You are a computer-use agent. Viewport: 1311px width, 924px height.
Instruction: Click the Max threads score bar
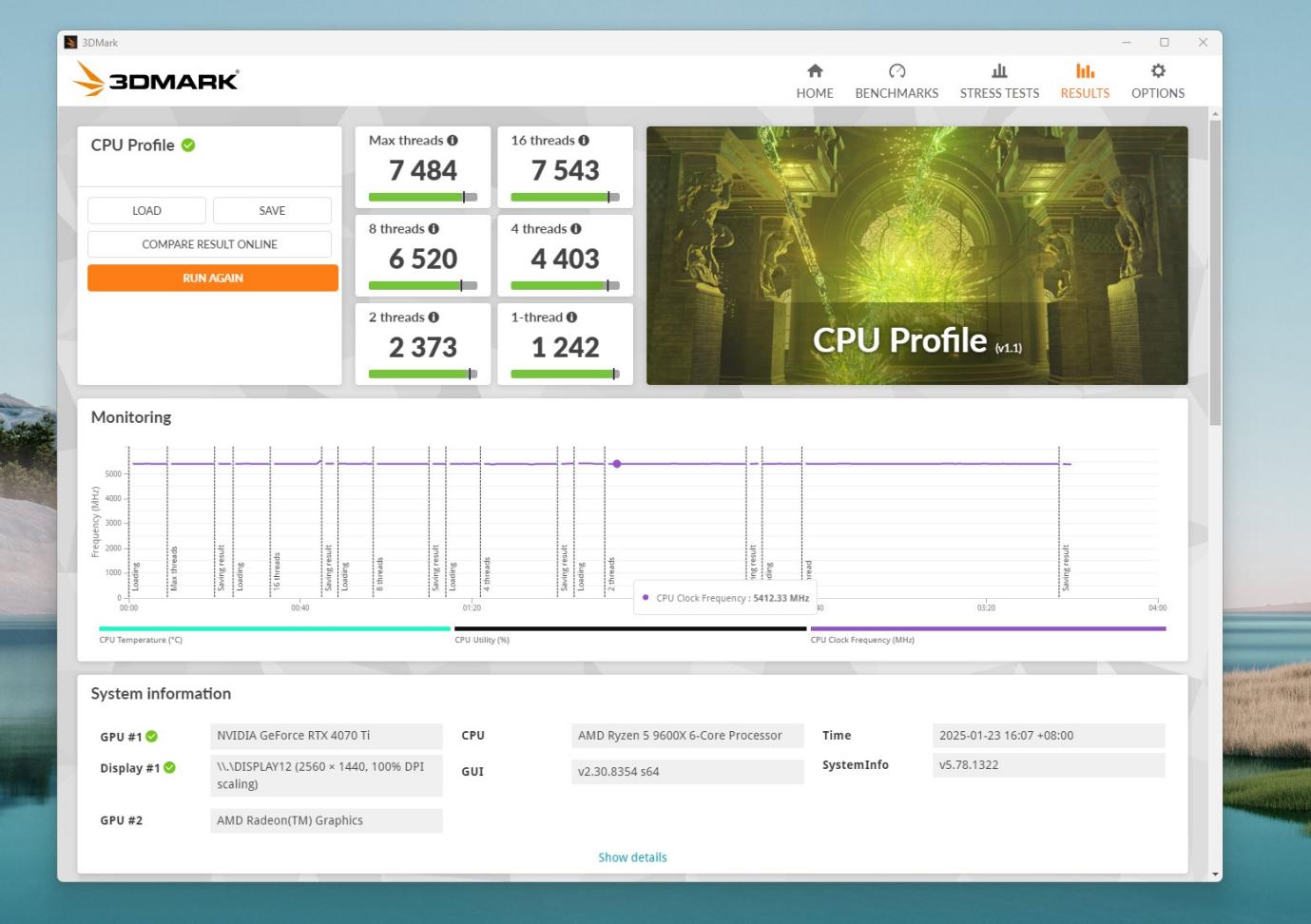click(x=423, y=198)
